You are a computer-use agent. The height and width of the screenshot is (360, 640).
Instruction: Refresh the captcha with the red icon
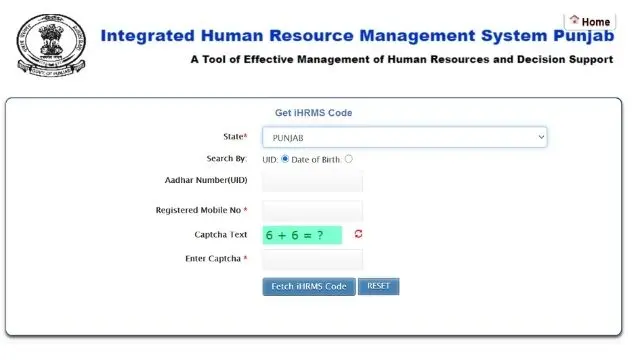coord(358,234)
